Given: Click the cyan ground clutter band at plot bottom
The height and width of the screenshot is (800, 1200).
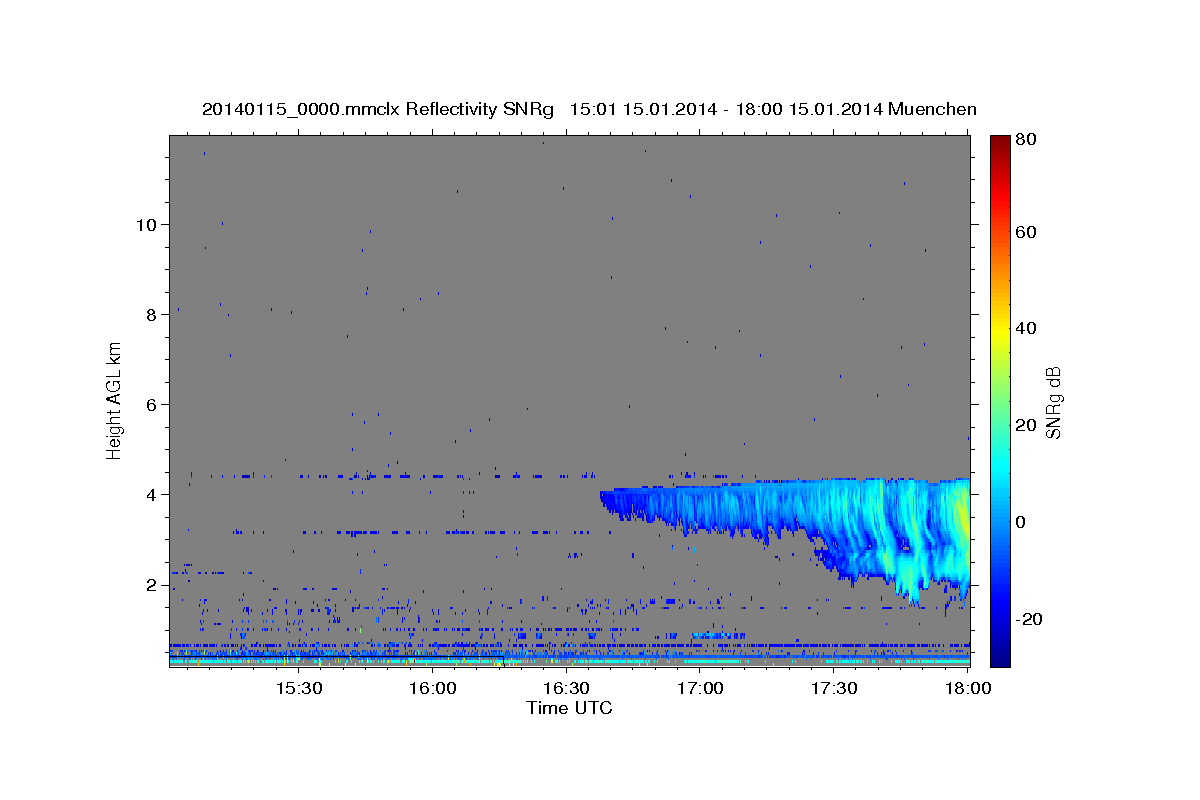Looking at the screenshot, I should tap(569, 662).
